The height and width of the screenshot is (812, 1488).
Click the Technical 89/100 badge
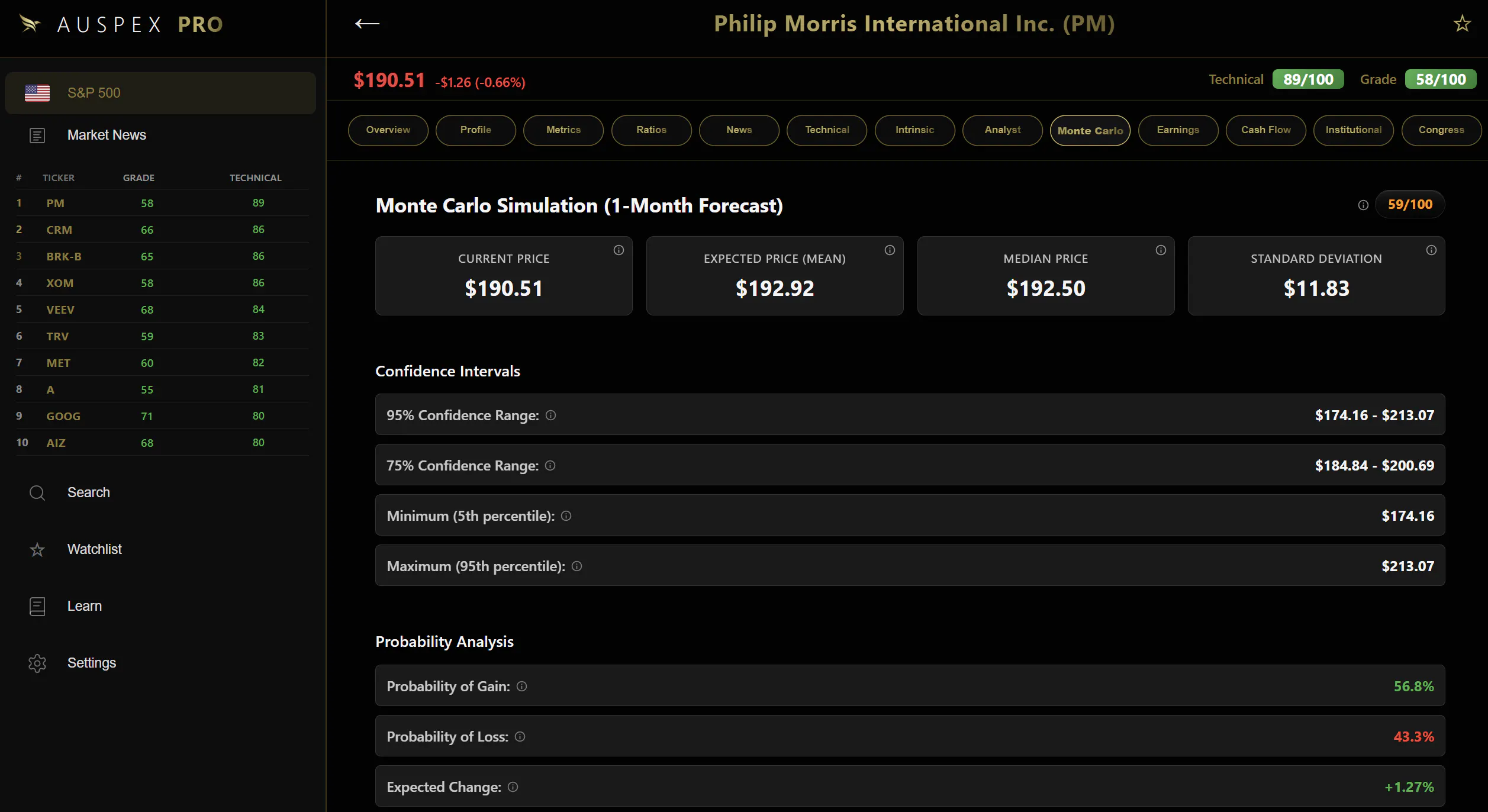1308,79
